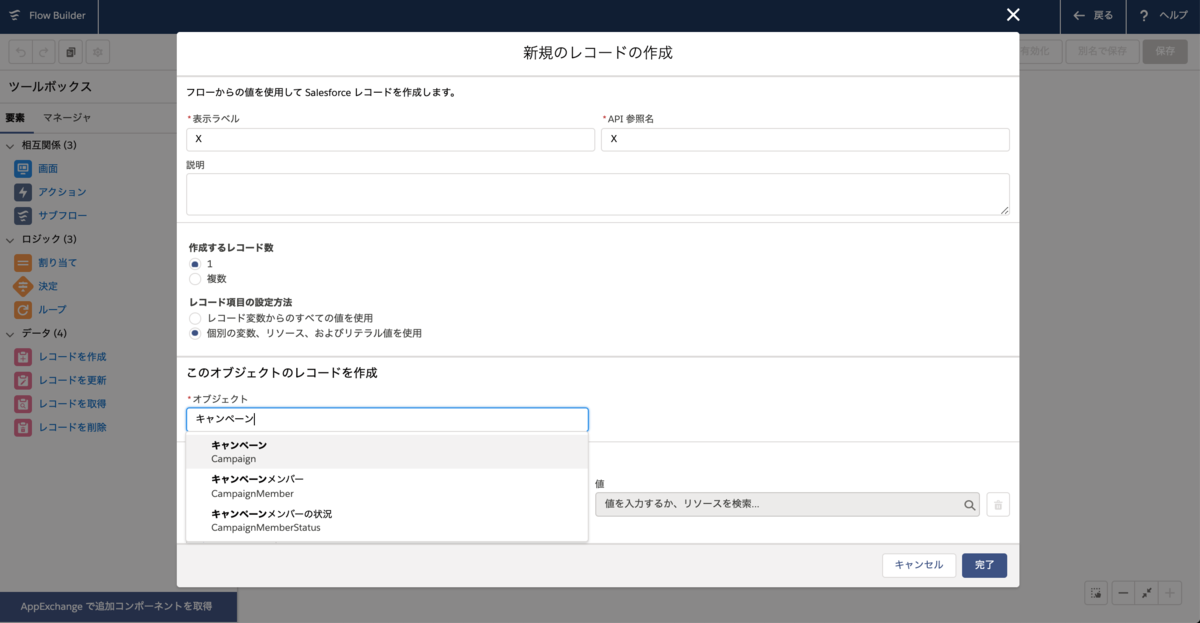Open AppExchange for additional components
This screenshot has height=623, width=1200.
point(118,607)
